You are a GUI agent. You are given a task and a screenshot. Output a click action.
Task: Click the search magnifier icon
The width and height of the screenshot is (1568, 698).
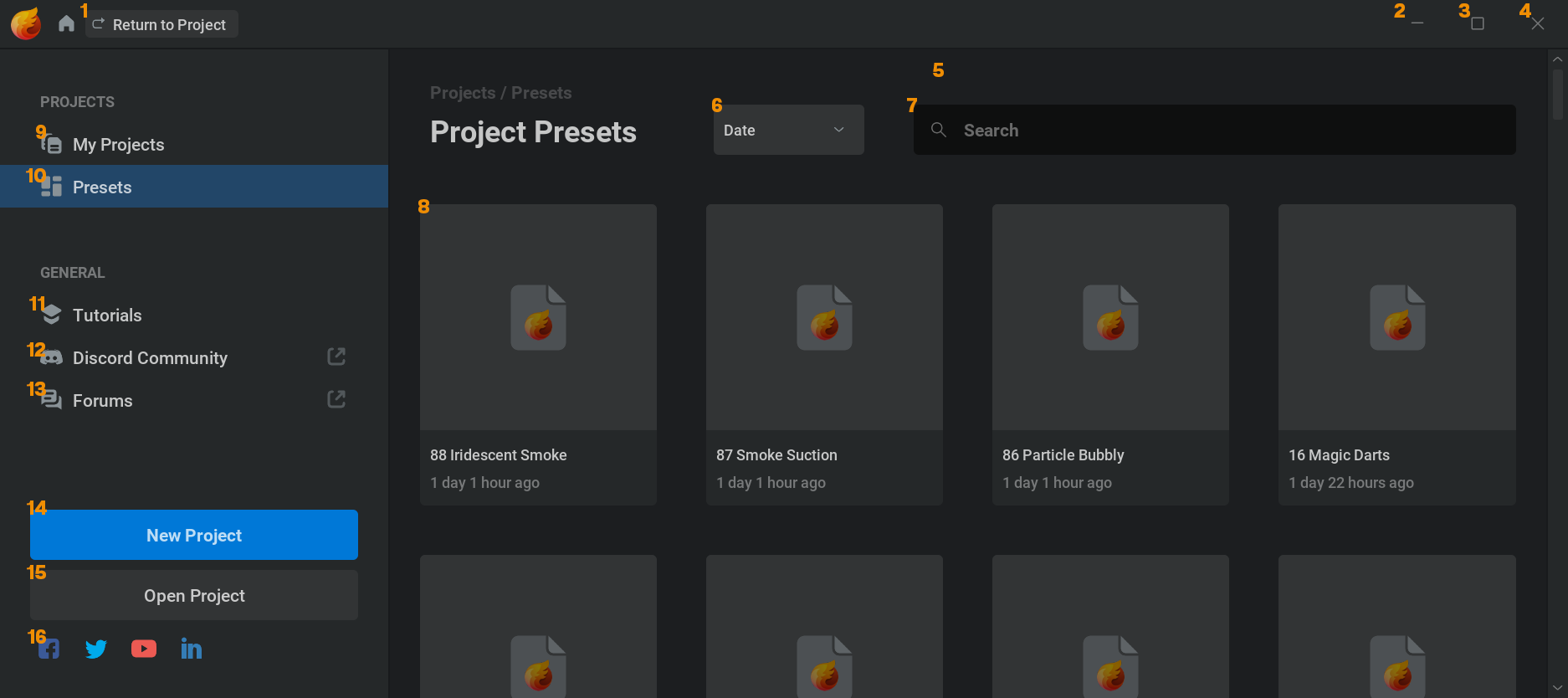[939, 130]
